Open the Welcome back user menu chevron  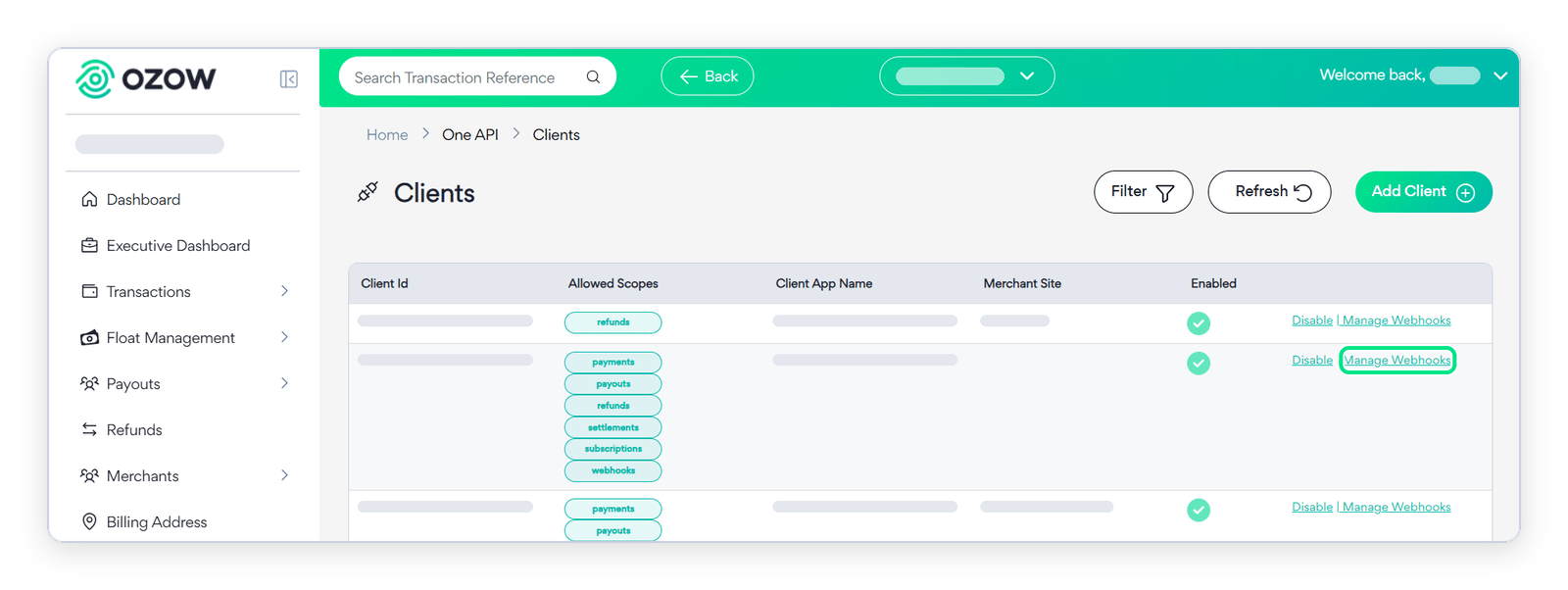pos(1499,75)
